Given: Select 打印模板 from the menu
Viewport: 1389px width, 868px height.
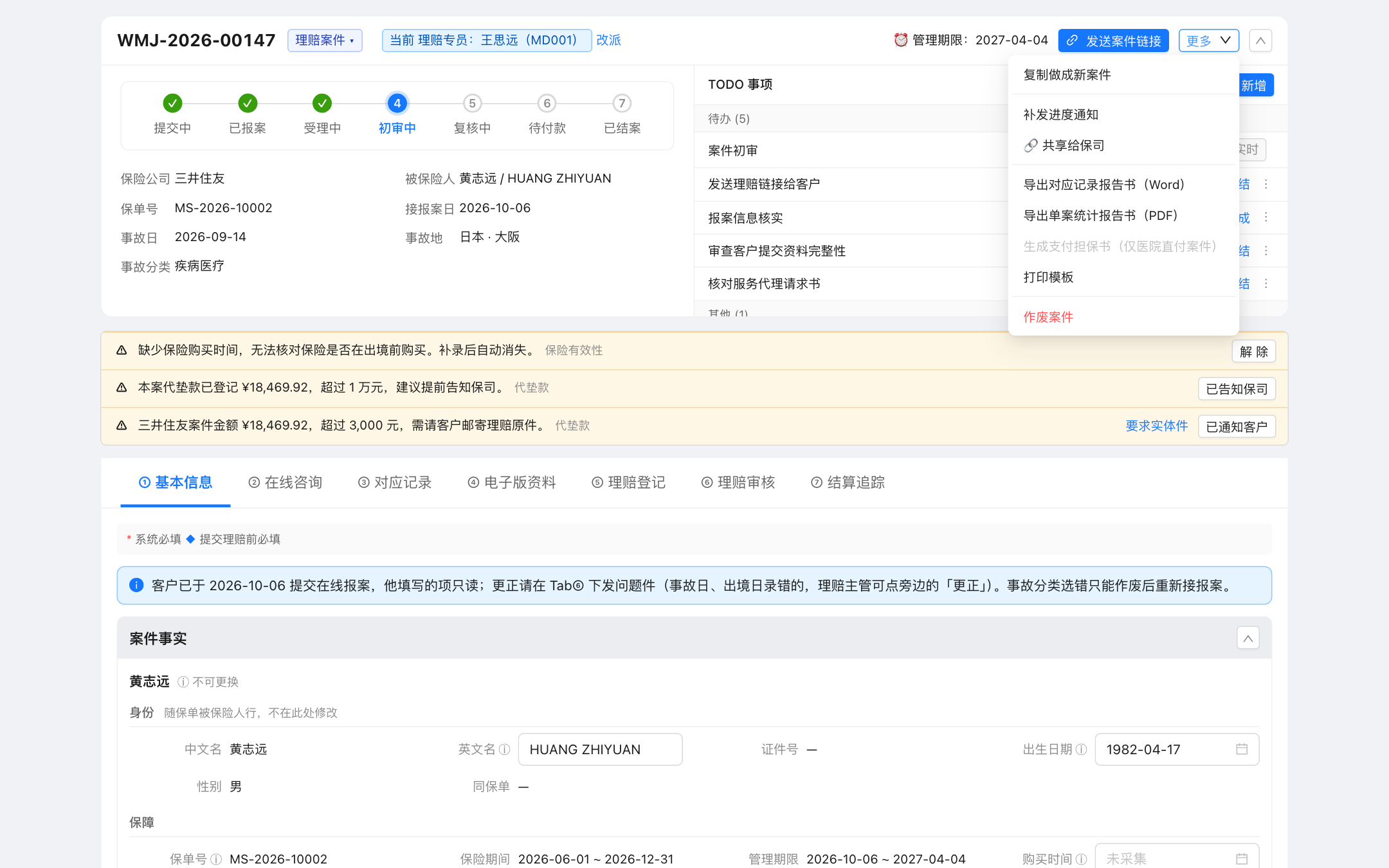Looking at the screenshot, I should (x=1123, y=277).
